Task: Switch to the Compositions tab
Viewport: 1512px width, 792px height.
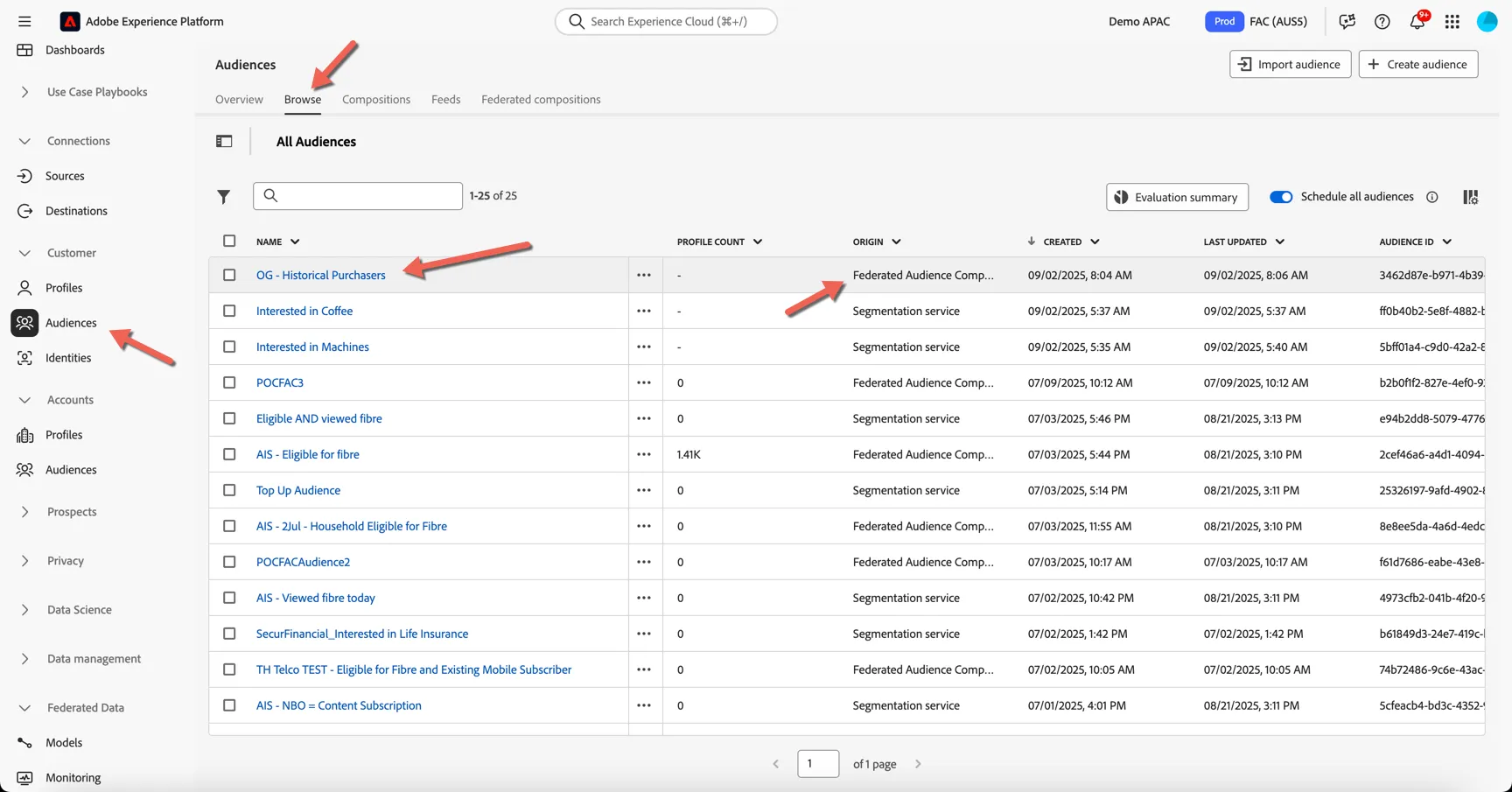Action: click(x=376, y=100)
